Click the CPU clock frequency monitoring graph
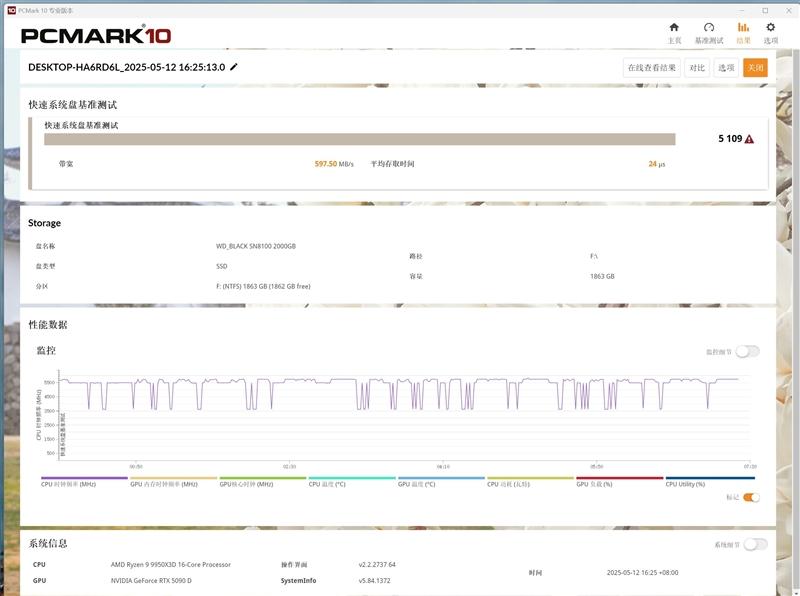 click(x=404, y=414)
